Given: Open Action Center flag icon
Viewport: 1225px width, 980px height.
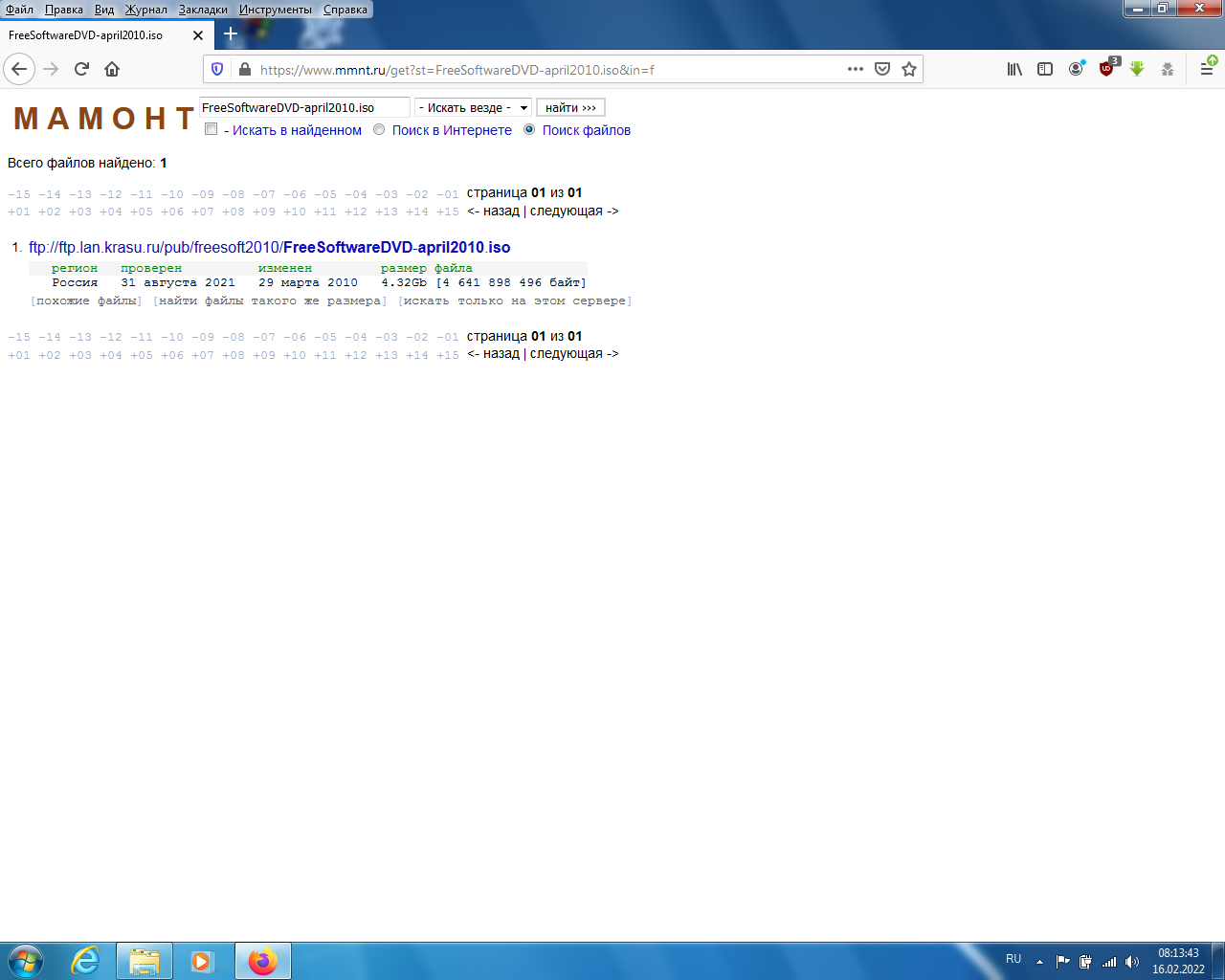Looking at the screenshot, I should pyautogui.click(x=1063, y=962).
